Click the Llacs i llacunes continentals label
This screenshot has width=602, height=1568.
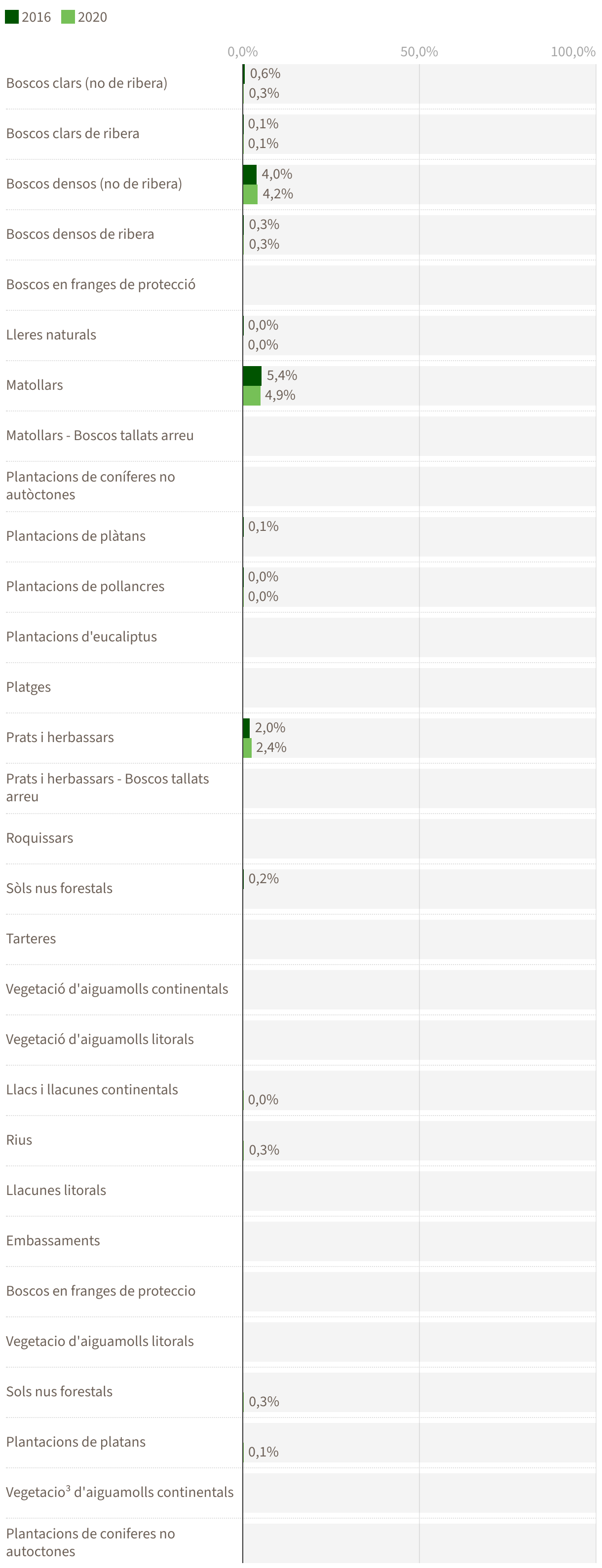(92, 1089)
